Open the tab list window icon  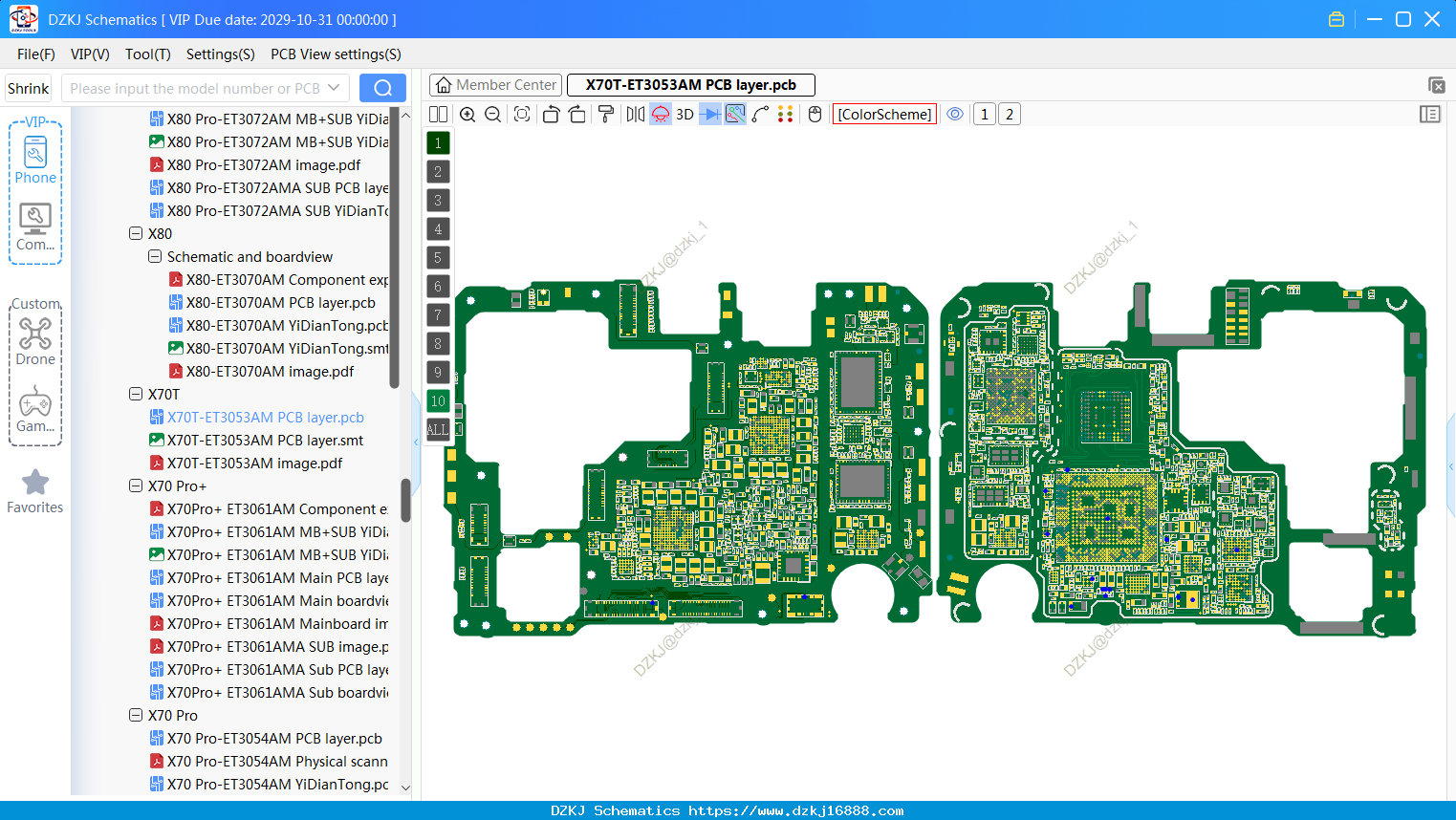(x=1437, y=85)
